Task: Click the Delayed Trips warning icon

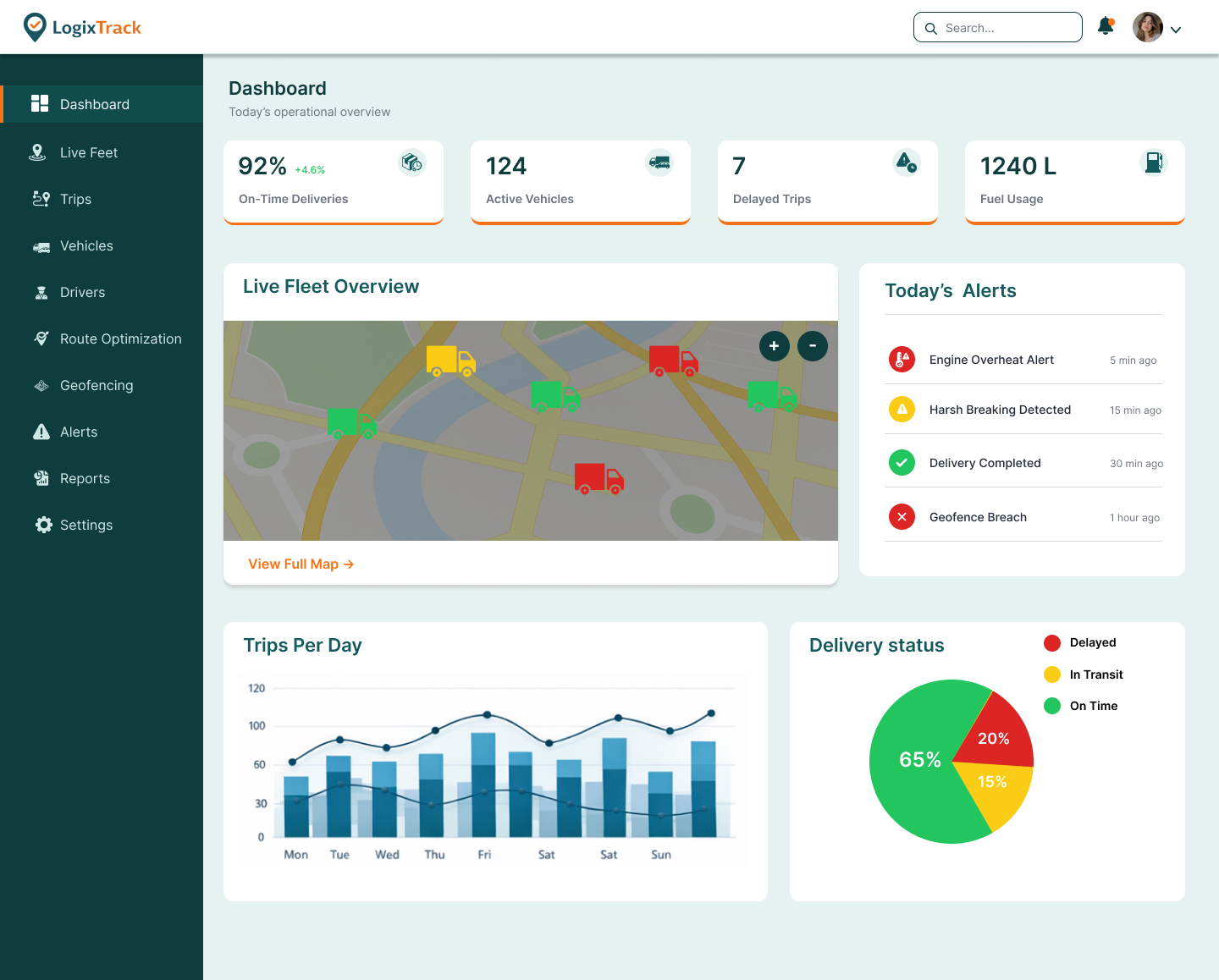Action: tap(906, 162)
